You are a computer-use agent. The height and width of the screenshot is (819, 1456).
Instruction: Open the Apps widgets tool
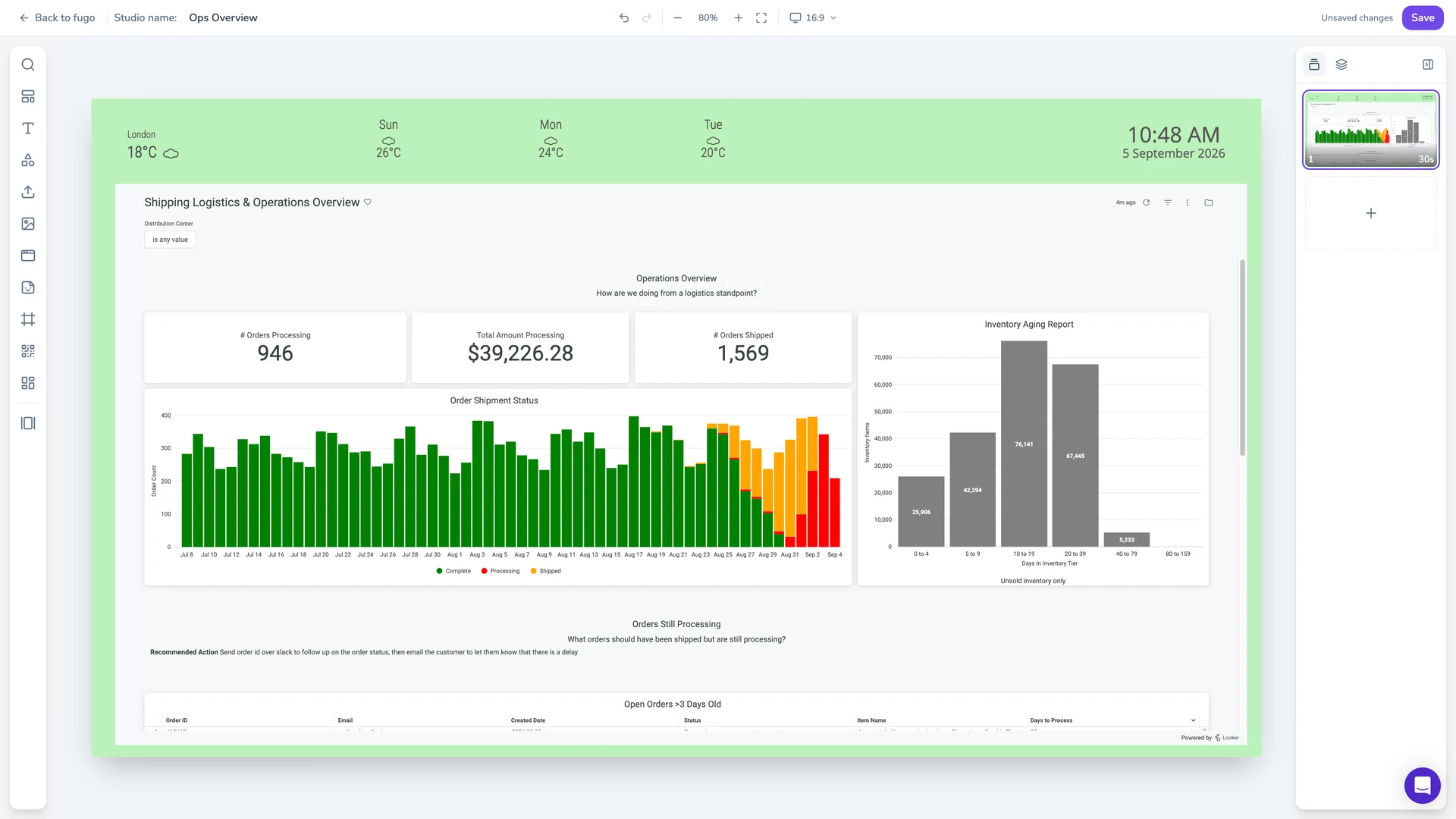point(28,383)
